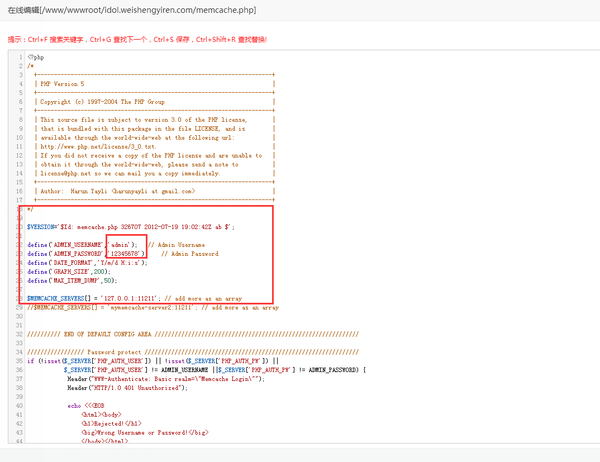Click the 'that is bundled with this package' line

pyautogui.click(x=143, y=129)
